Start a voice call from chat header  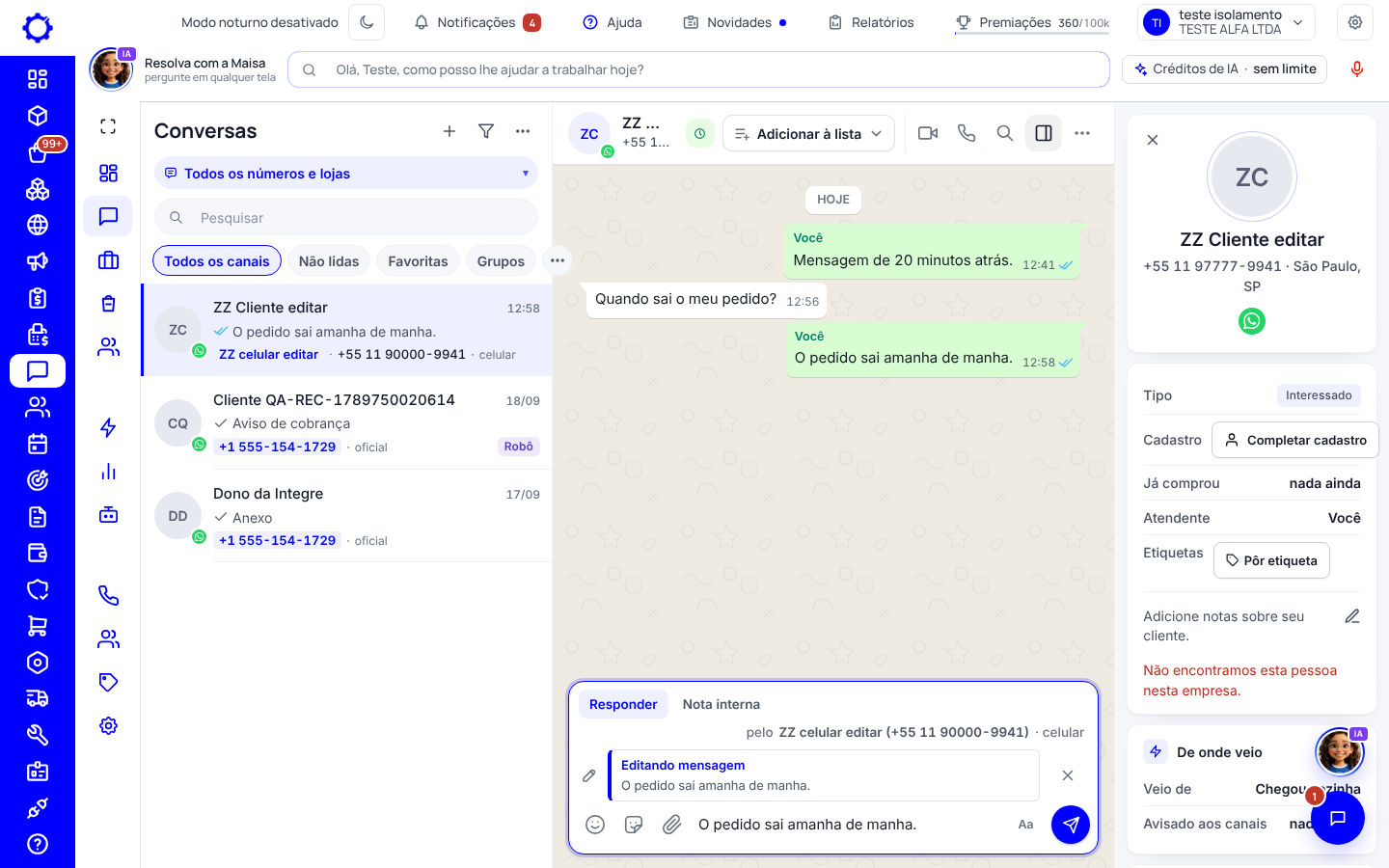(967, 133)
